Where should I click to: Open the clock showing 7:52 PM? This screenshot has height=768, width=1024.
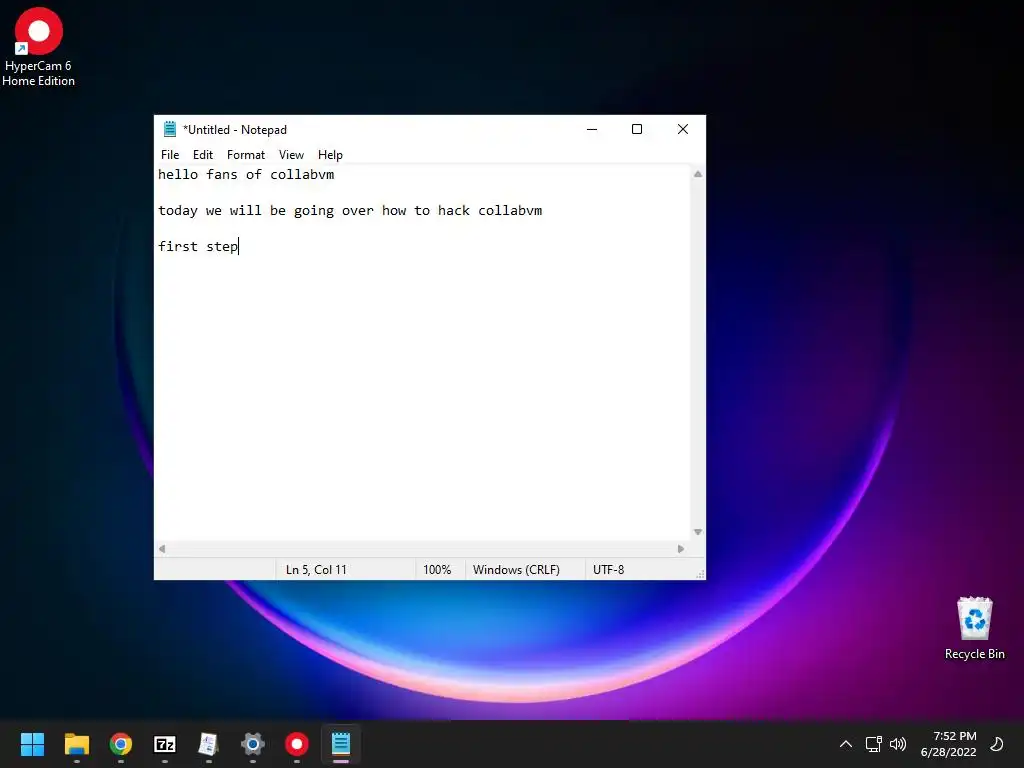click(x=948, y=744)
